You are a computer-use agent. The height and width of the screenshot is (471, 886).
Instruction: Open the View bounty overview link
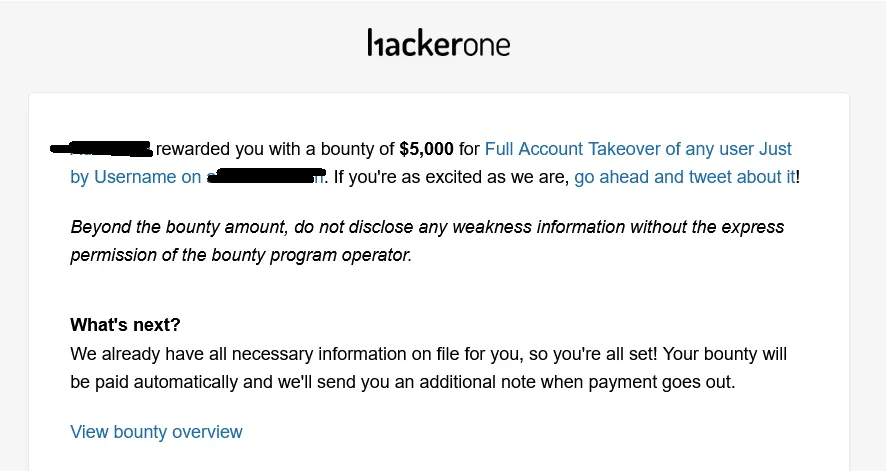click(156, 432)
